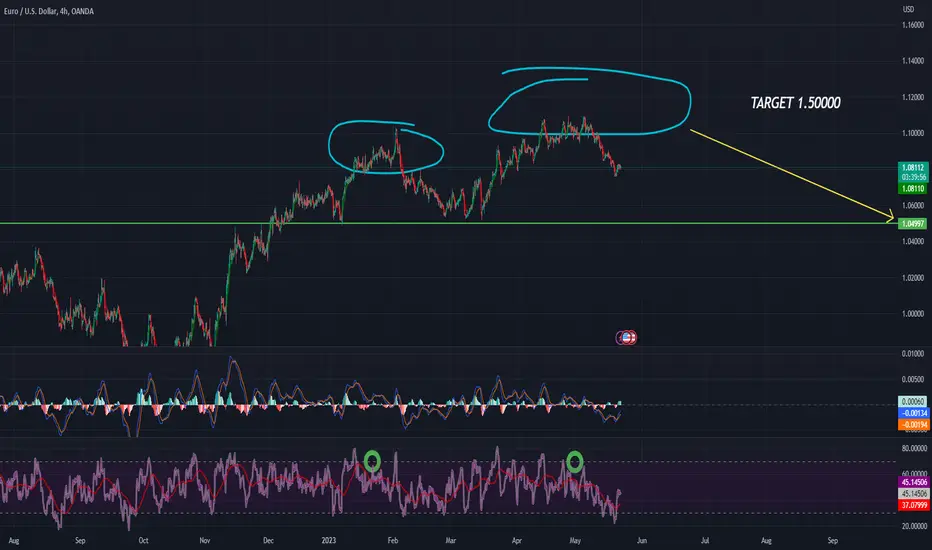Click the 1.10000 price axis label
The image size is (932, 550).
[x=913, y=133]
